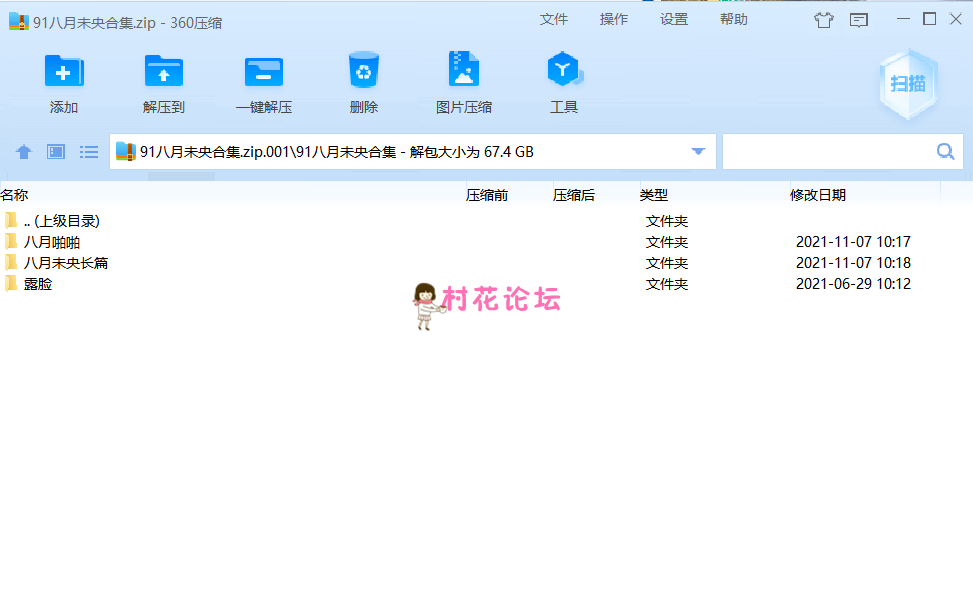Open the 图片压缩 image compression tool
The width and height of the screenshot is (973, 611).
[x=464, y=72]
